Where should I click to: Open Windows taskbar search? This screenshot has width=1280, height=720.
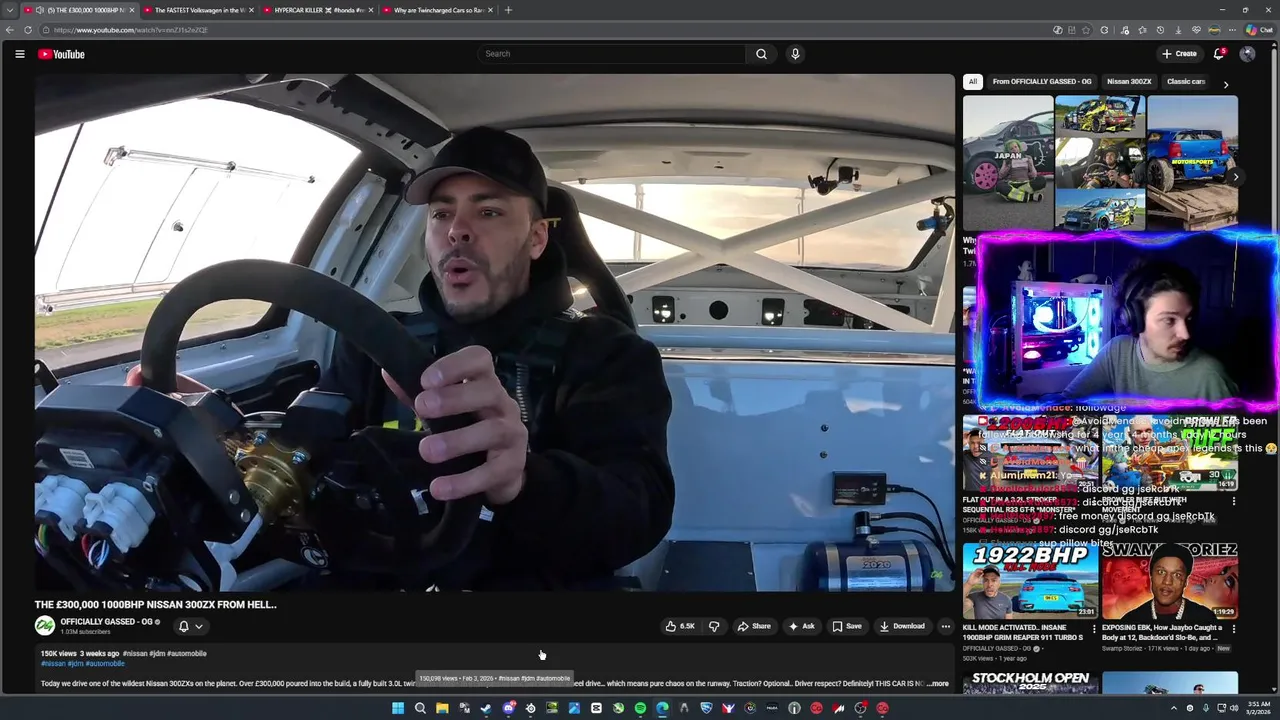[x=420, y=708]
